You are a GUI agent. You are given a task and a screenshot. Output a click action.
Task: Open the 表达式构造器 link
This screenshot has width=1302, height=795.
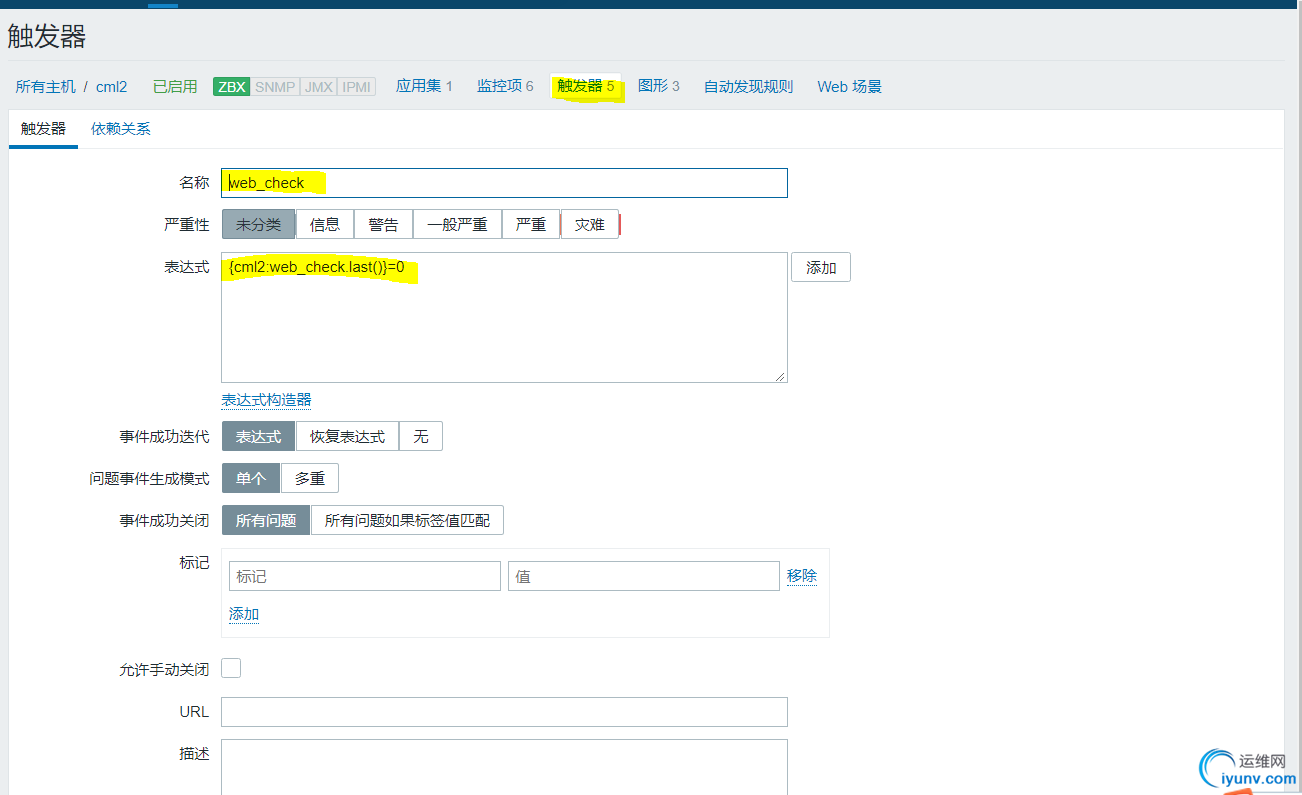click(266, 400)
